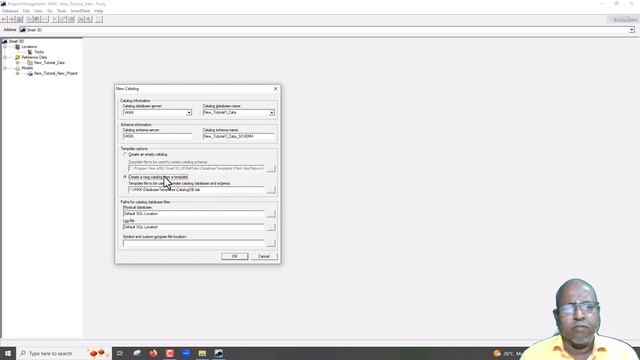The image size is (640, 360).
Task: Confirm New Catalog with OK
Action: click(235, 256)
